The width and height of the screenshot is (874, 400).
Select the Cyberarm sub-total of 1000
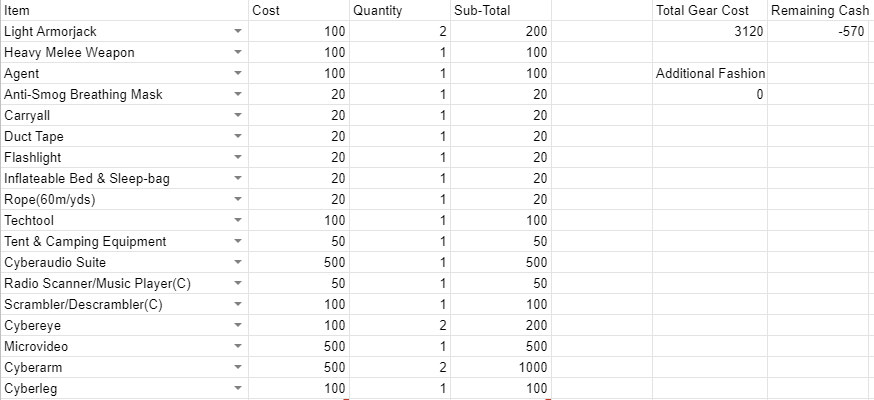click(500, 368)
